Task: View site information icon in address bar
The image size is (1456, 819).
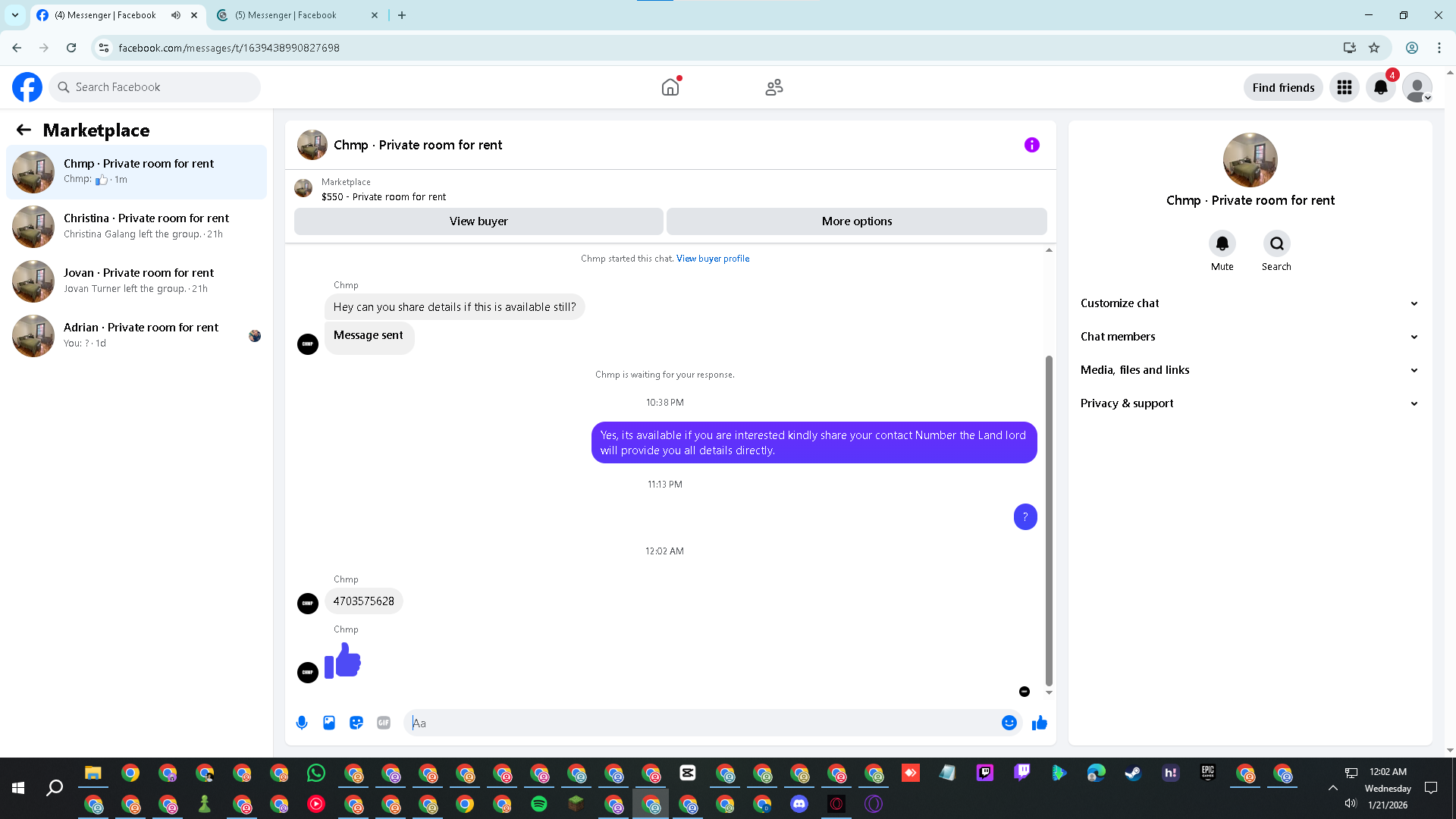Action: tap(104, 48)
